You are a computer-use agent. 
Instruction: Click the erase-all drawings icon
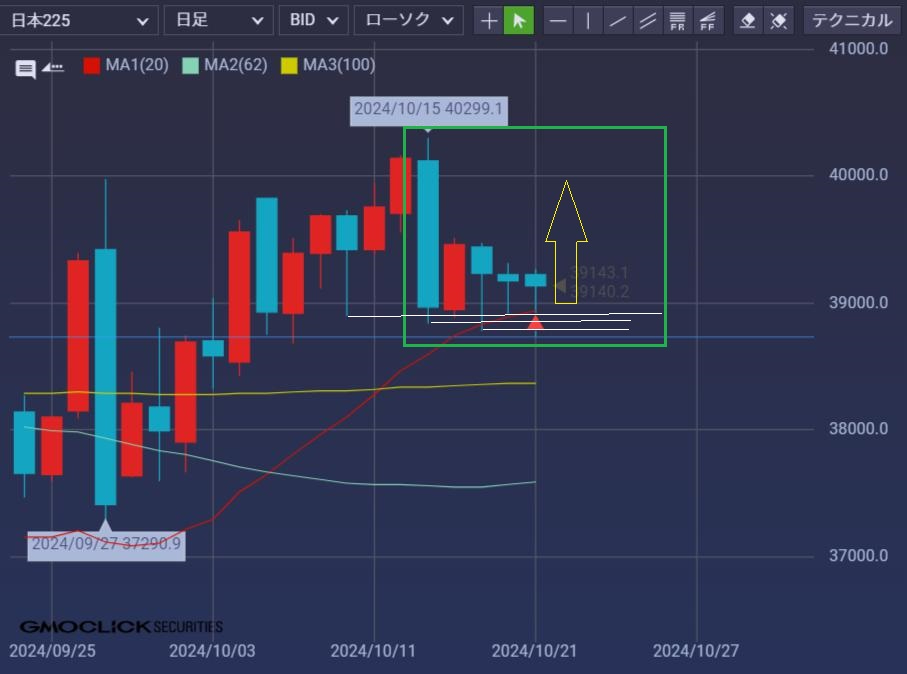point(779,21)
